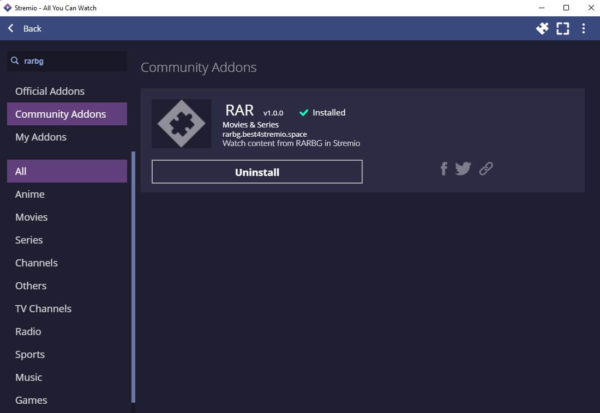Go Back to the previous screen
The image size is (600, 413).
[32, 28]
